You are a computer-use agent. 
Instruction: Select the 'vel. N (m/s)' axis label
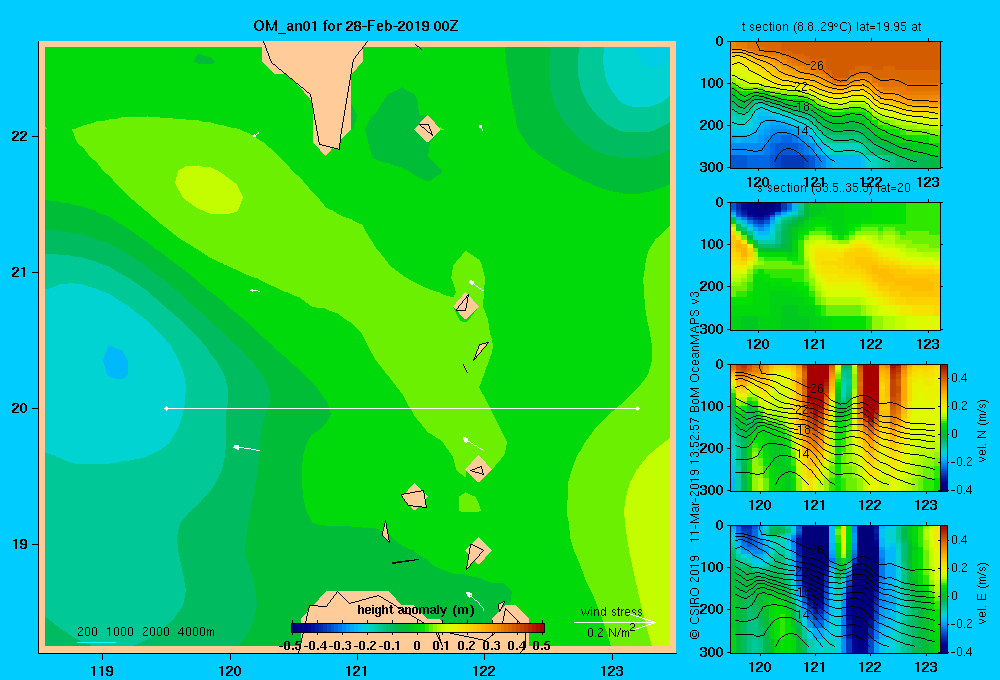pyautogui.click(x=983, y=431)
